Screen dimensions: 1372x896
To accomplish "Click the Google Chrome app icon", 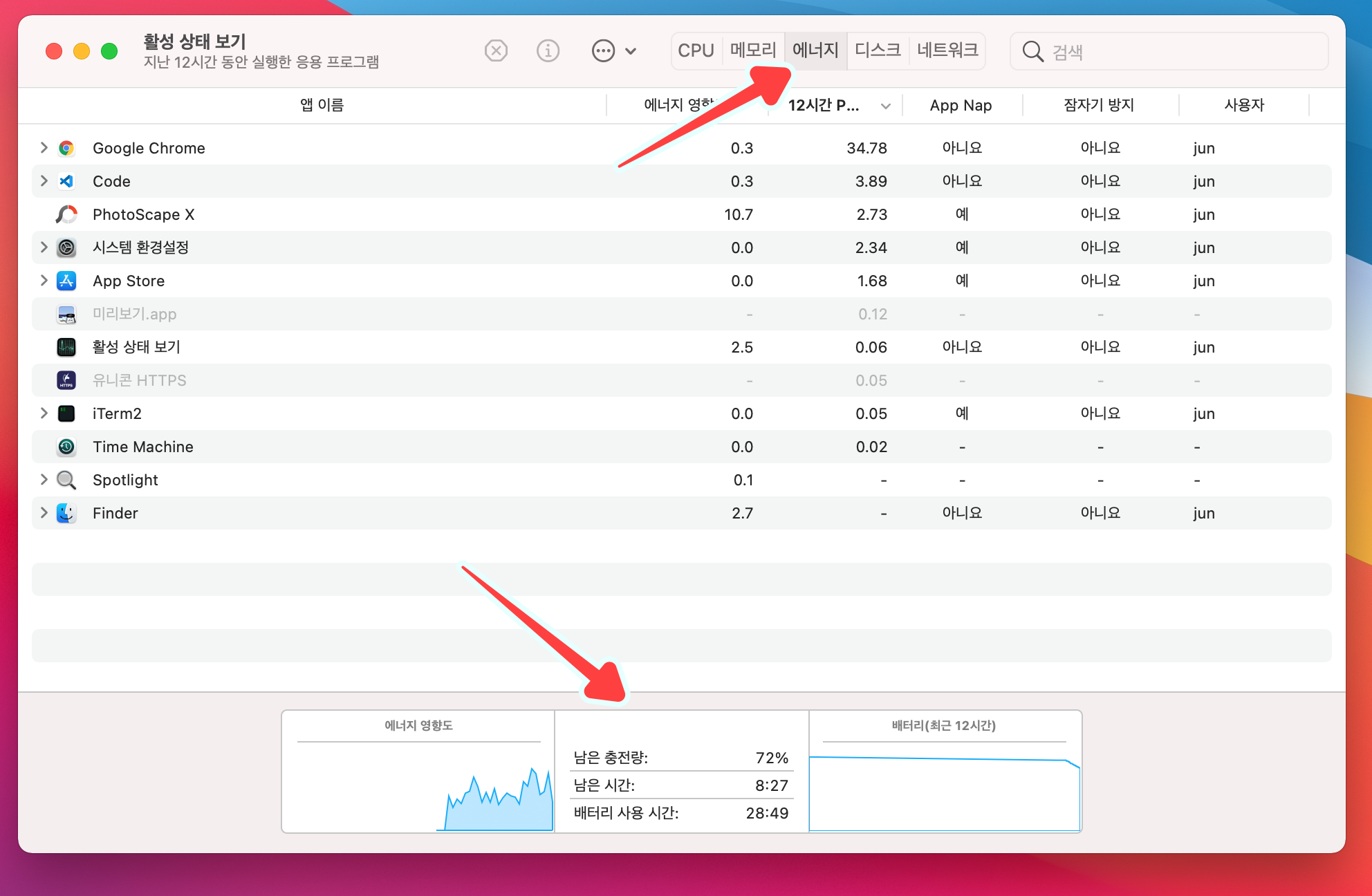I will coord(66,148).
